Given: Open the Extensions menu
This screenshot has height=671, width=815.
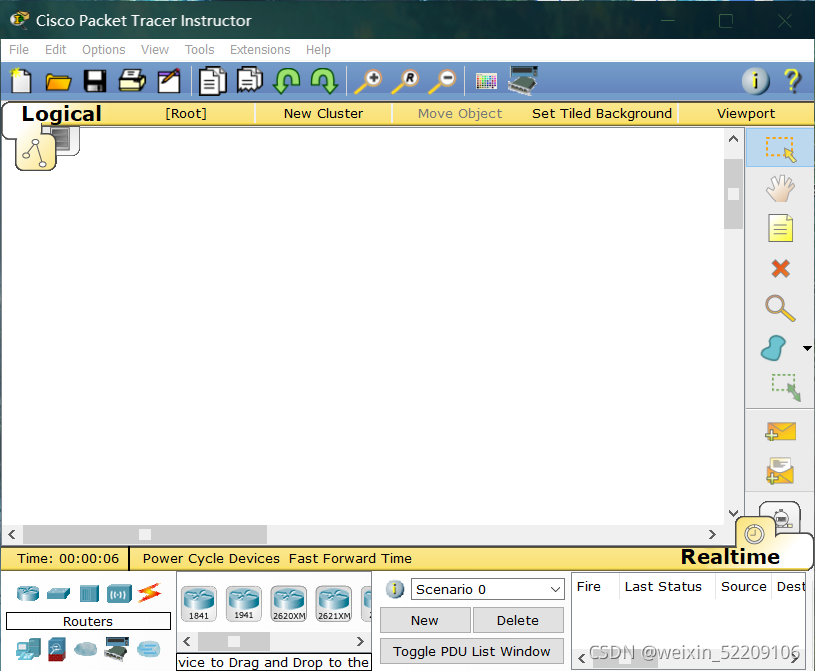Looking at the screenshot, I should (x=260, y=49).
